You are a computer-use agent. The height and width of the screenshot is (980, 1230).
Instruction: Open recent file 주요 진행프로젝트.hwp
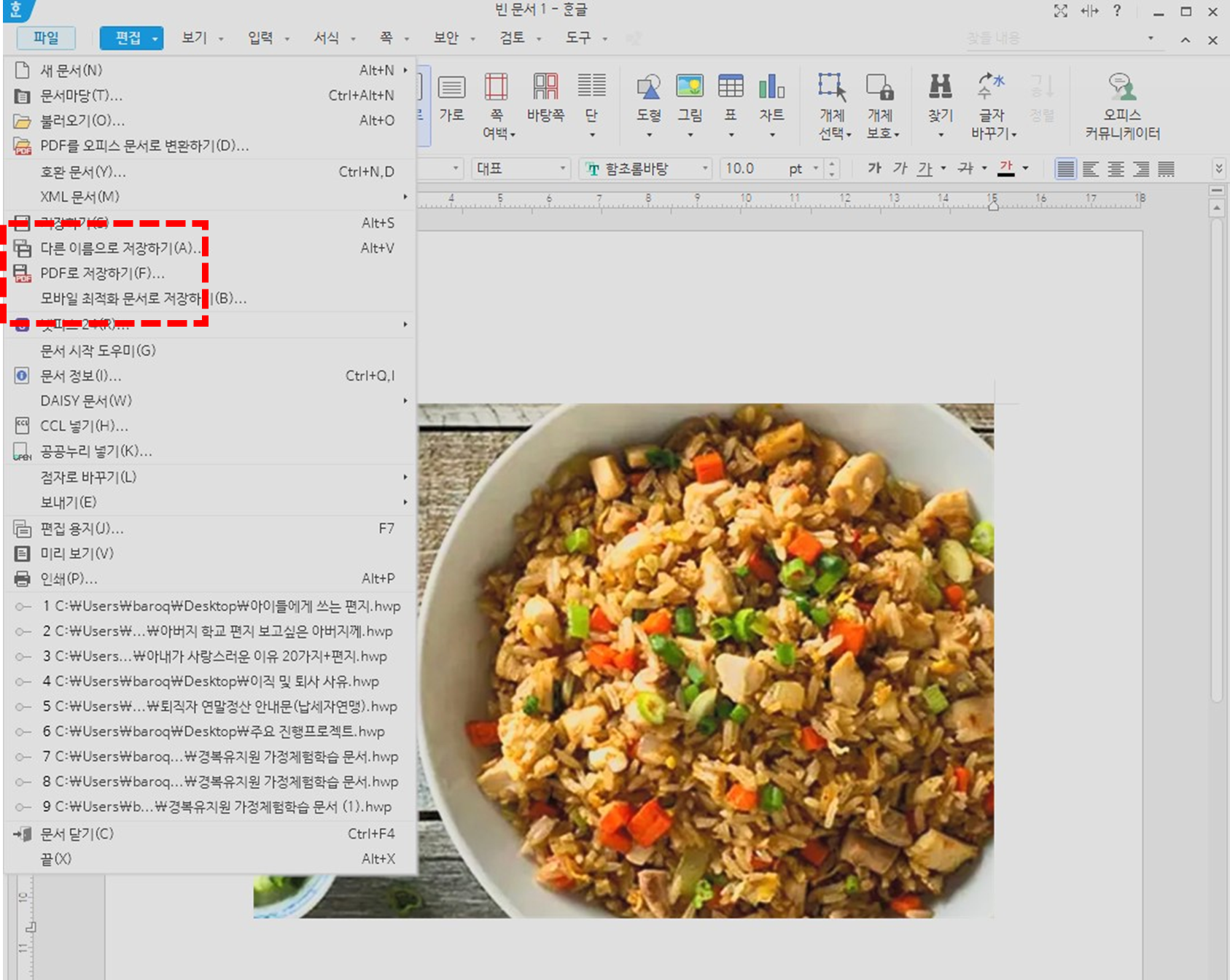point(211,731)
